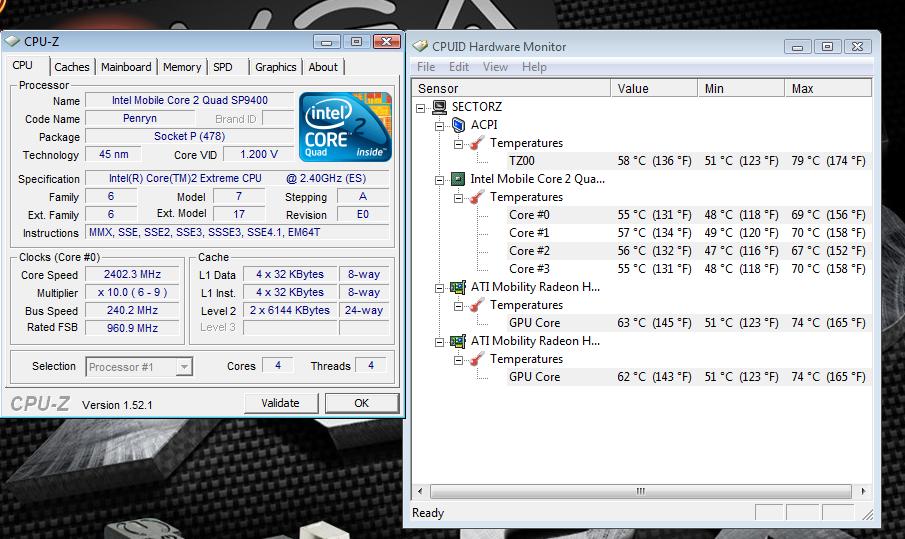Click the OK button in CPU-Z
Image resolution: width=905 pixels, height=539 pixels.
coord(361,403)
